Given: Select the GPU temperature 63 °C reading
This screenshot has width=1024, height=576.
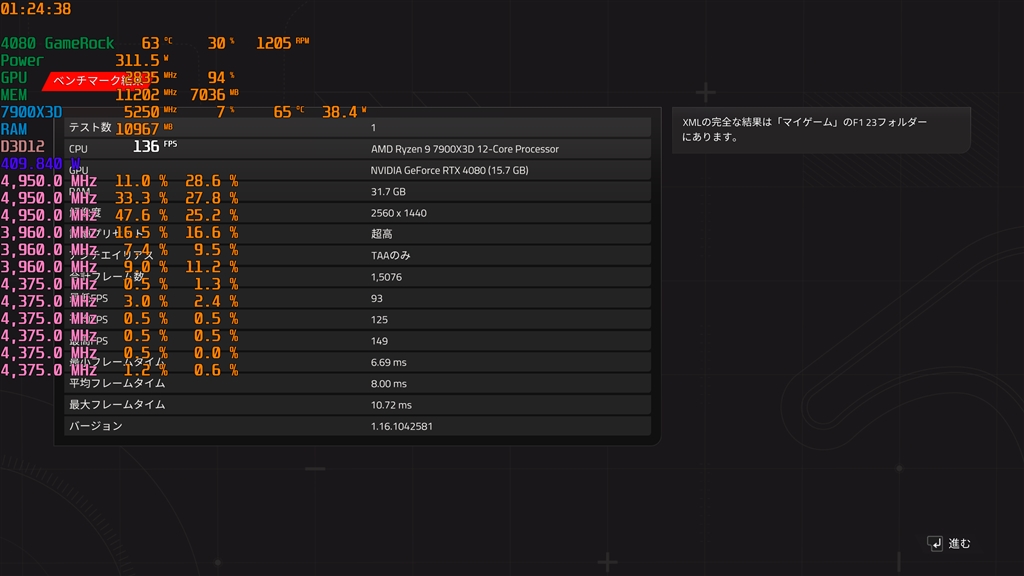Looking at the screenshot, I should pos(157,43).
